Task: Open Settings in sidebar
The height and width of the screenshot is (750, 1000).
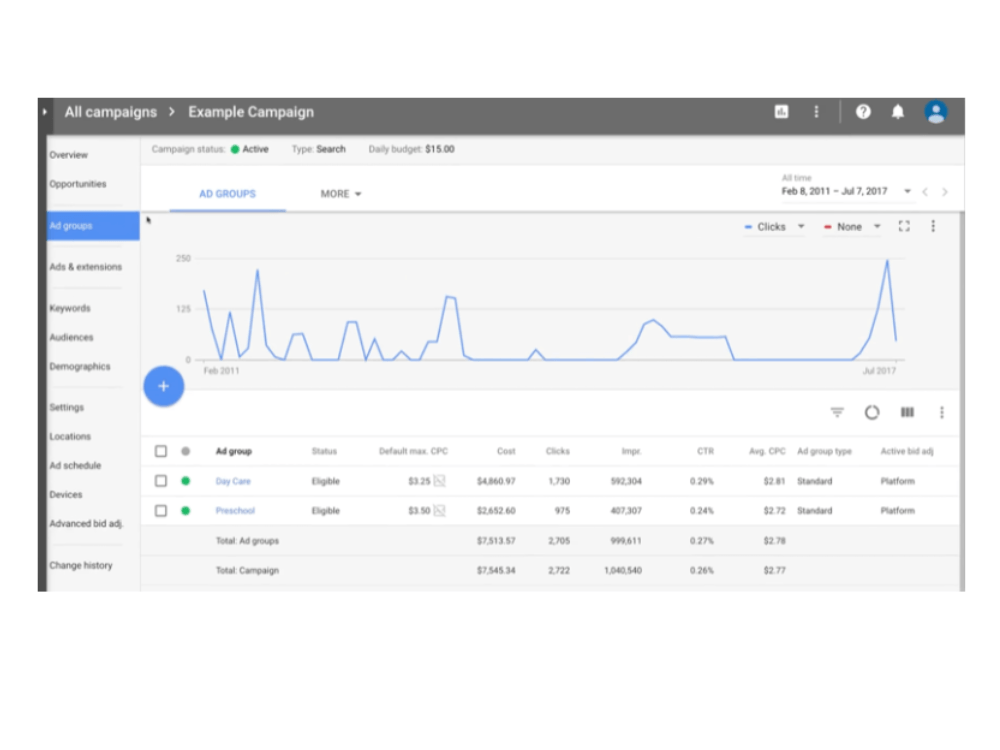Action: click(x=66, y=407)
